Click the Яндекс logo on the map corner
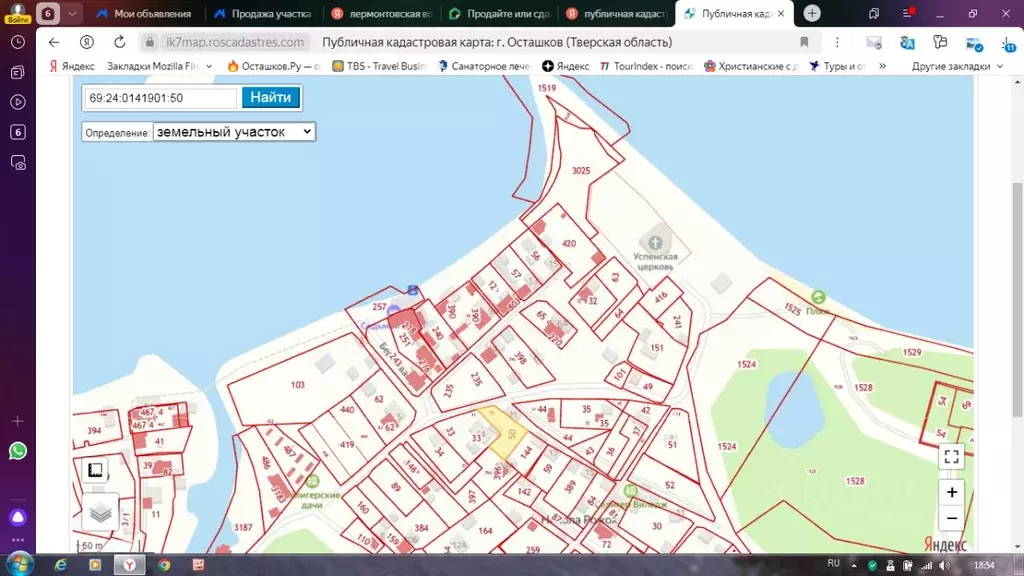The image size is (1024, 576). point(945,544)
